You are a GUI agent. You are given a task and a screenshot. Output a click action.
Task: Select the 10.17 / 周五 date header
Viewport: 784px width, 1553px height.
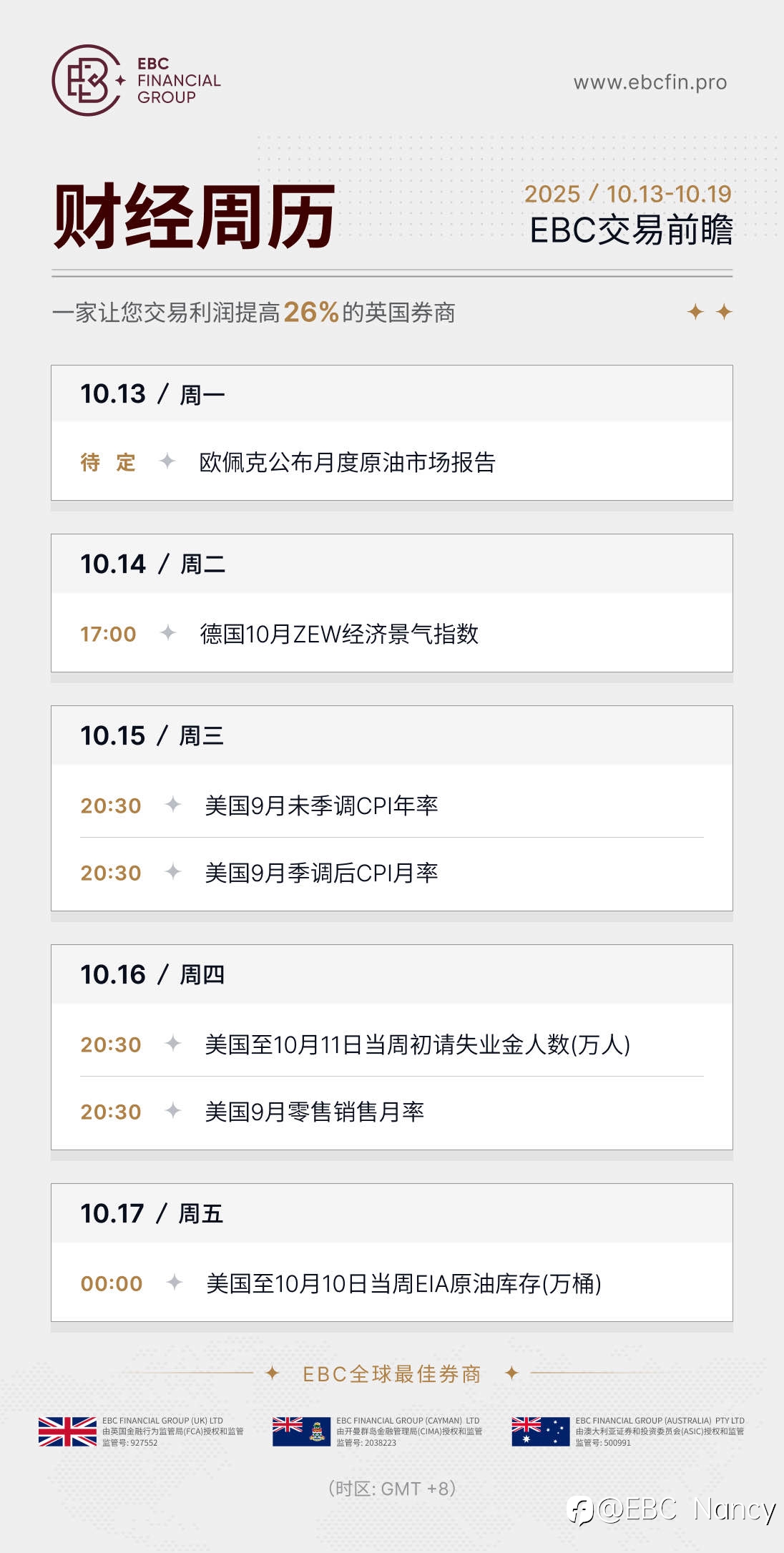click(152, 1213)
